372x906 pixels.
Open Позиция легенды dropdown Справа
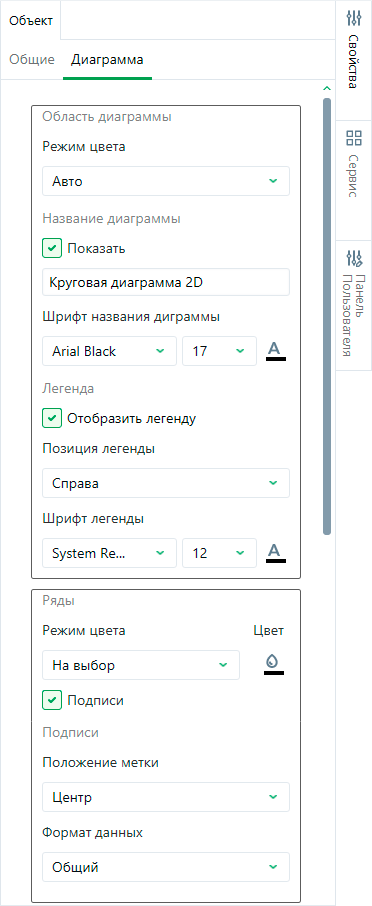tap(166, 483)
